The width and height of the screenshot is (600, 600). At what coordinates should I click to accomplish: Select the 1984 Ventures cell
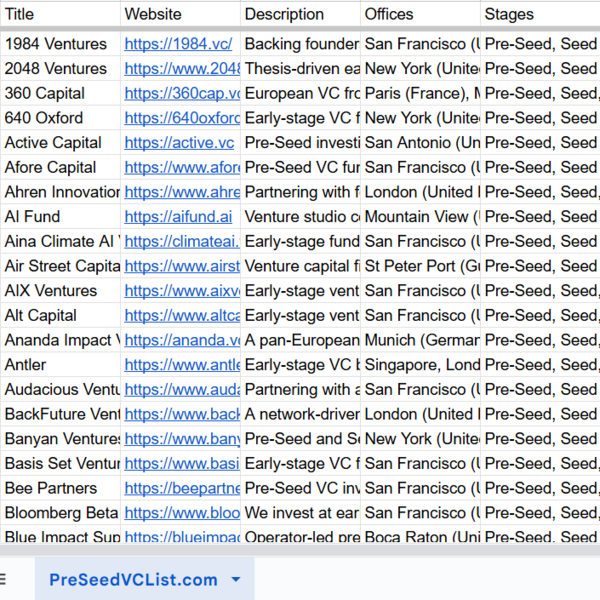(x=60, y=44)
